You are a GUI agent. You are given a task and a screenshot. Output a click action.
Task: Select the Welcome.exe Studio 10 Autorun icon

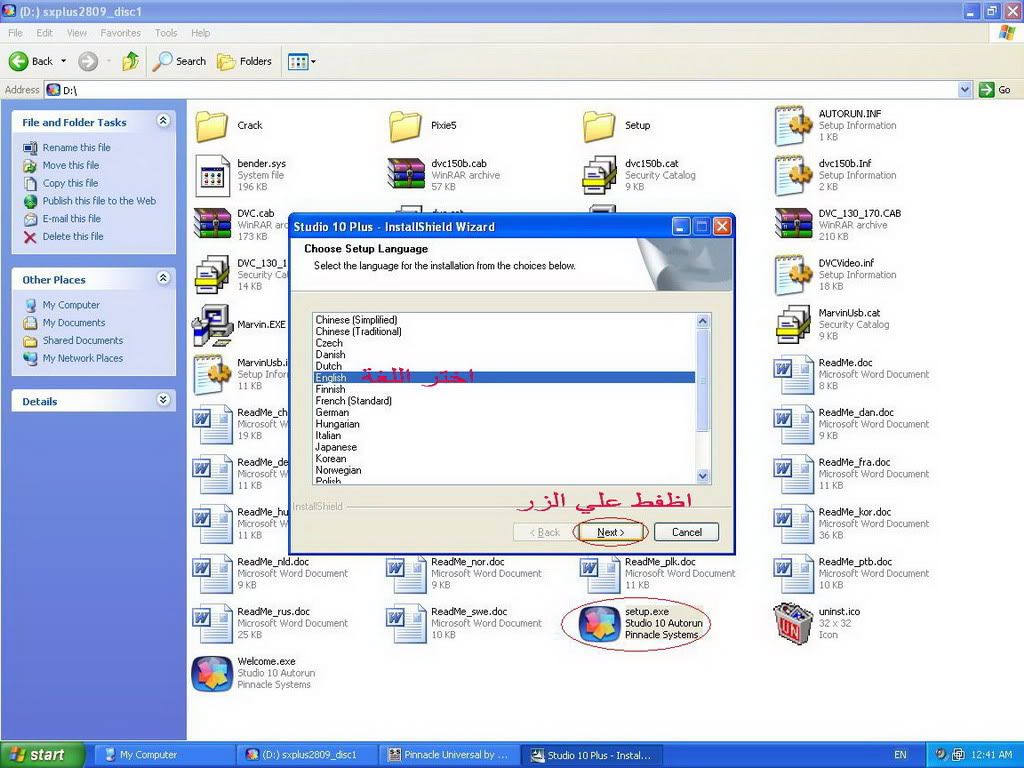(x=212, y=673)
